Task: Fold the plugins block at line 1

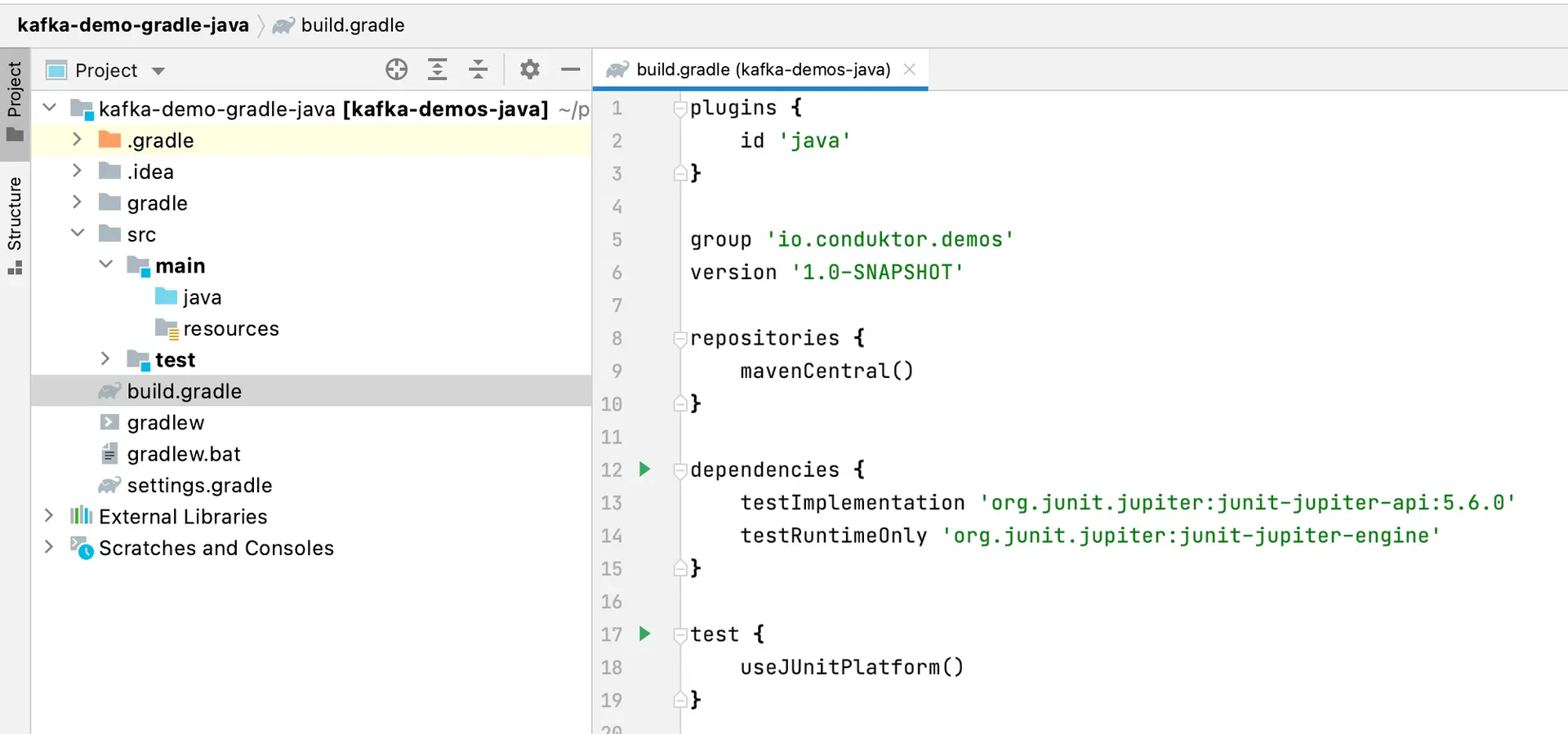Action: (x=679, y=108)
